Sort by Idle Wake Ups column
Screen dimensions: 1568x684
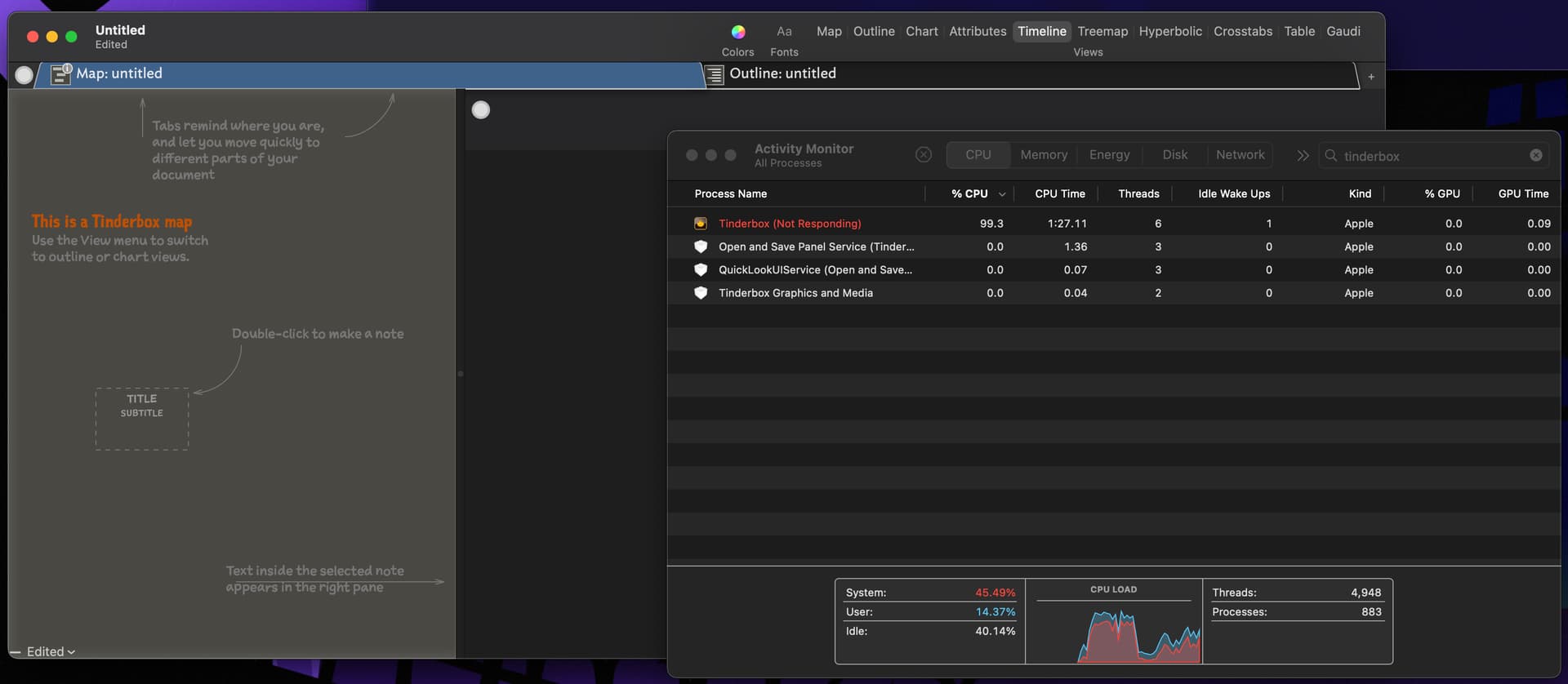coord(1233,193)
